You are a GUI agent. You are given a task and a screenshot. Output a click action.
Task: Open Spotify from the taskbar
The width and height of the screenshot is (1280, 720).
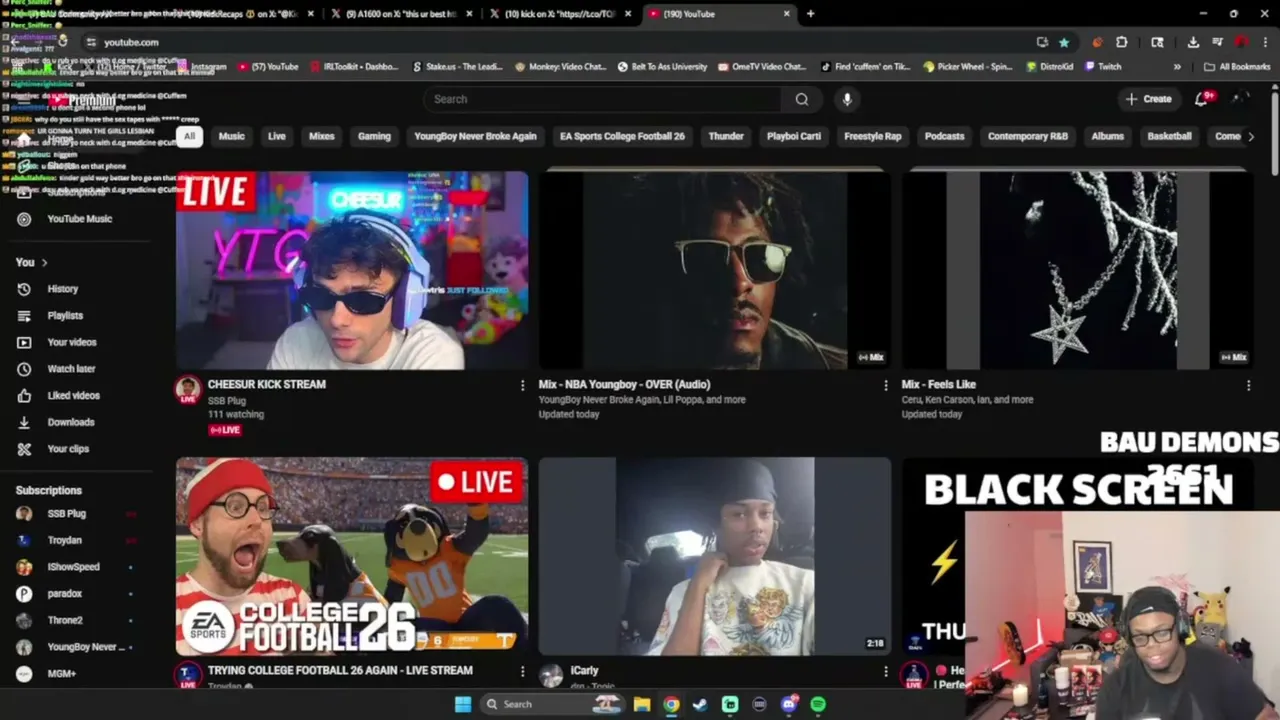tap(818, 704)
